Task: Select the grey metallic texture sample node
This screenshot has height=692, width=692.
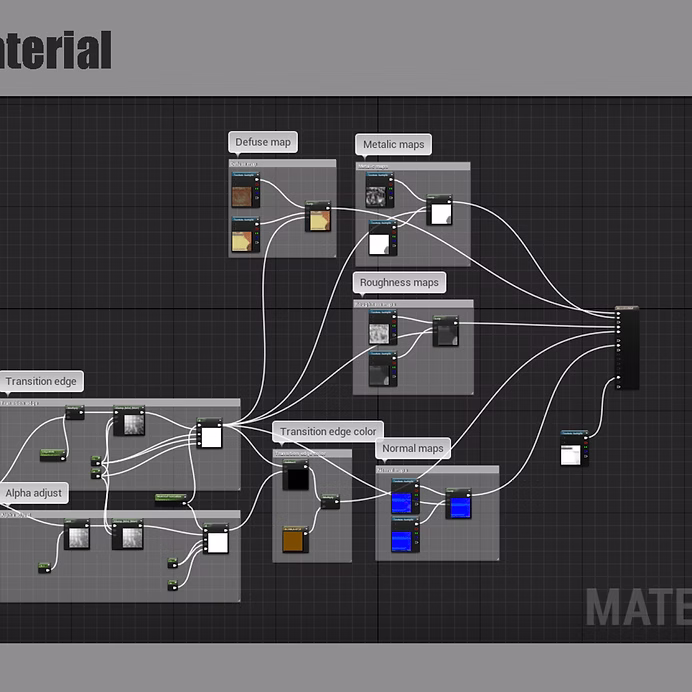Action: click(380, 190)
